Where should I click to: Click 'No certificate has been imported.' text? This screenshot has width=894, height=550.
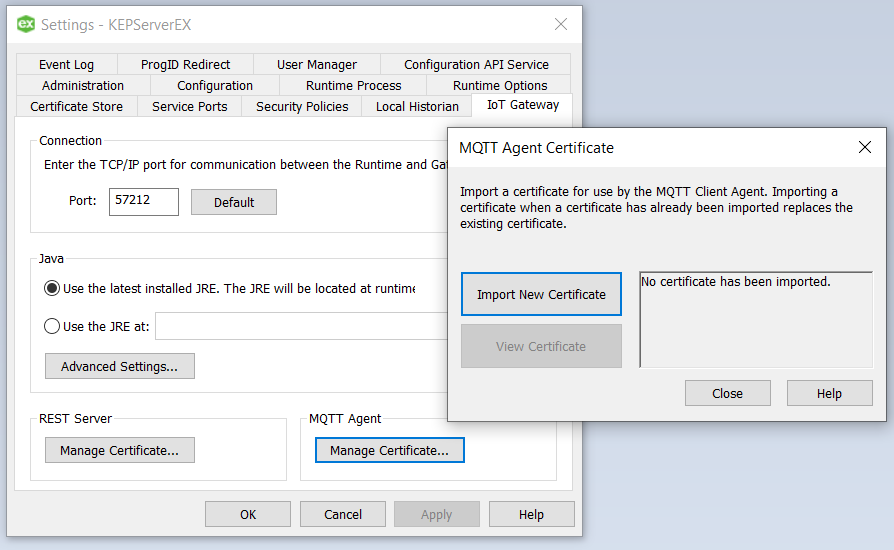click(x=736, y=282)
